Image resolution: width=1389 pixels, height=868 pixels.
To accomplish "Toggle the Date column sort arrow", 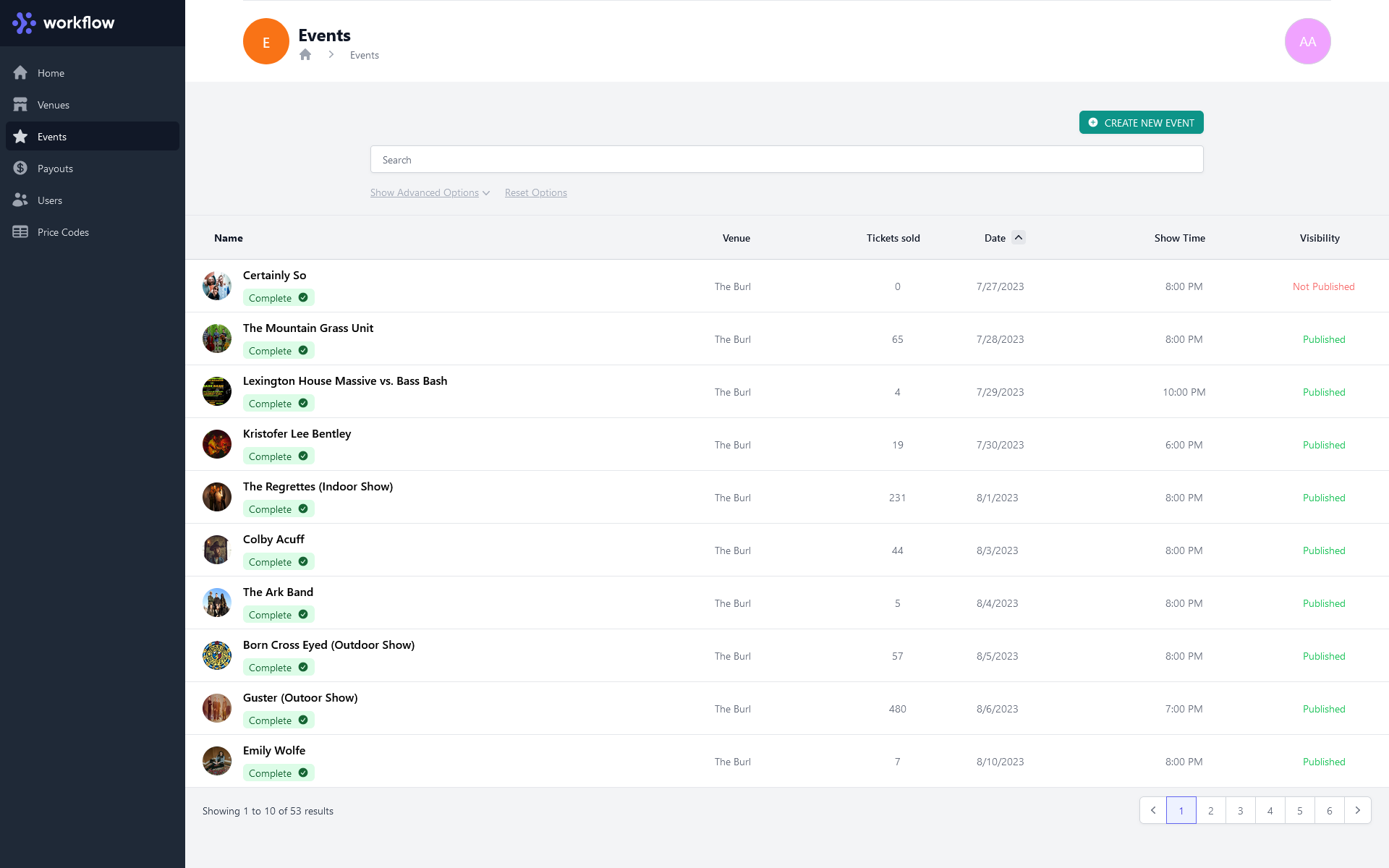I will click(1018, 237).
